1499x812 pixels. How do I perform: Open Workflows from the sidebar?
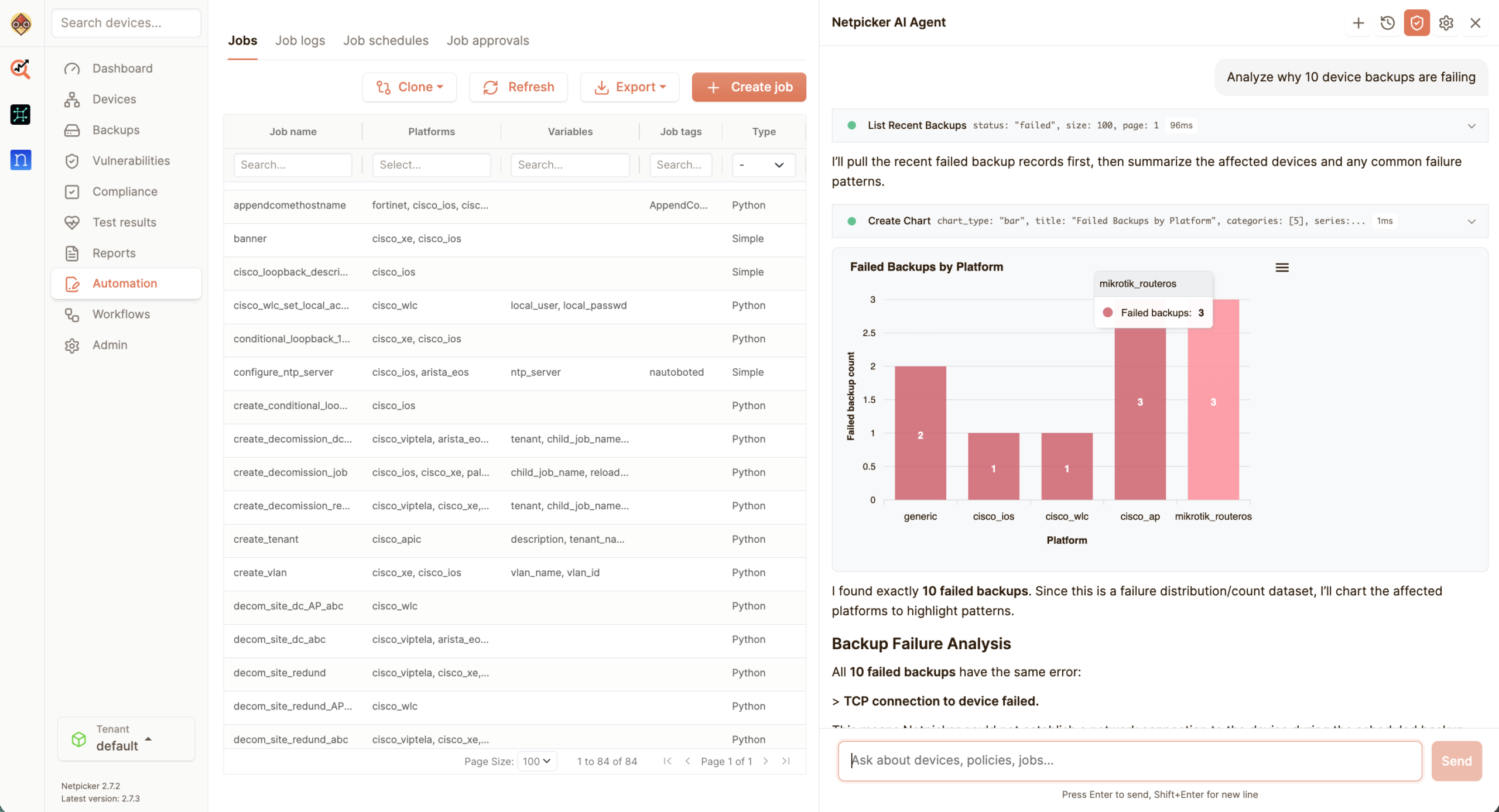126,314
